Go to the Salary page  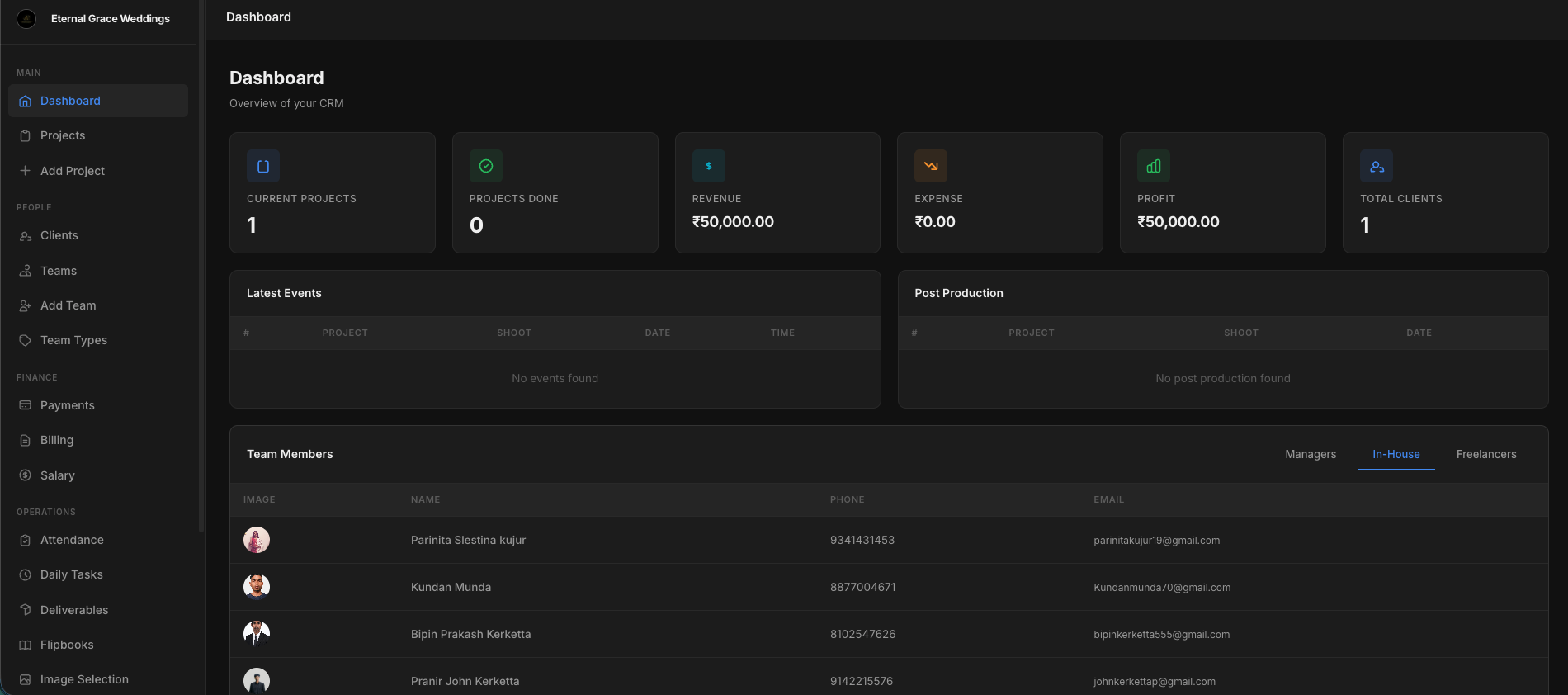click(x=98, y=475)
